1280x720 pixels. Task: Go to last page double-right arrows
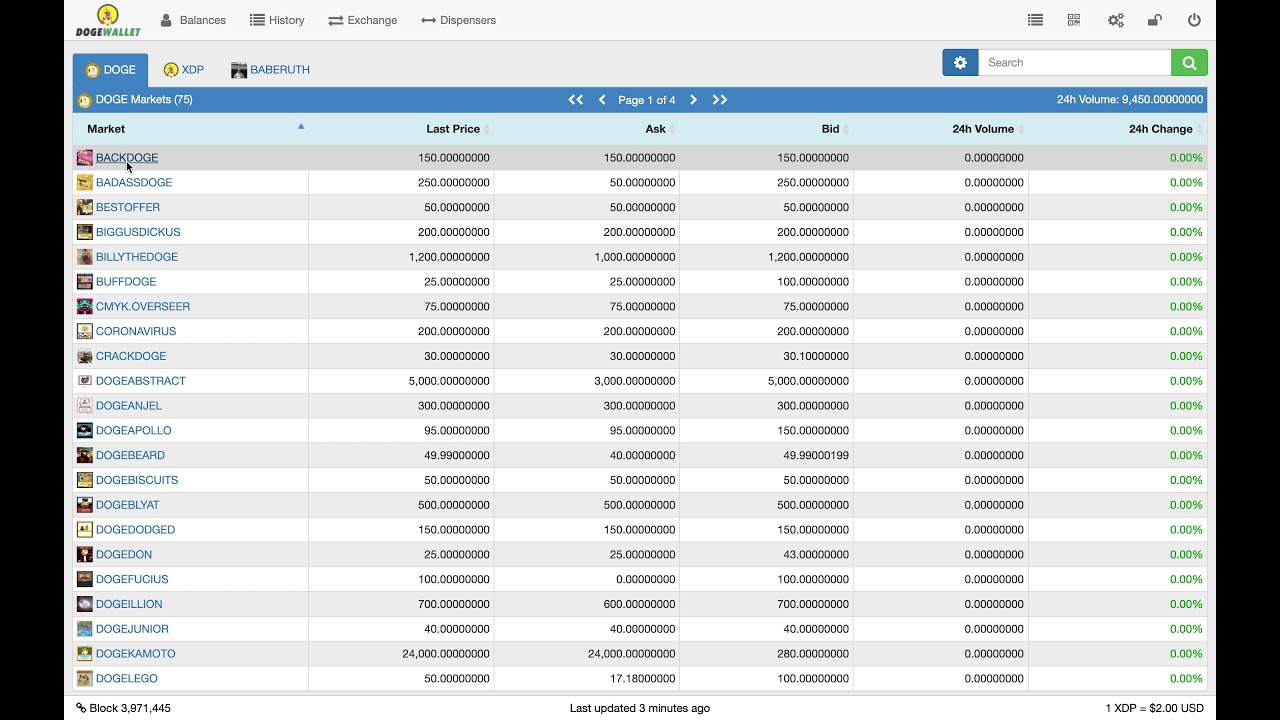720,100
